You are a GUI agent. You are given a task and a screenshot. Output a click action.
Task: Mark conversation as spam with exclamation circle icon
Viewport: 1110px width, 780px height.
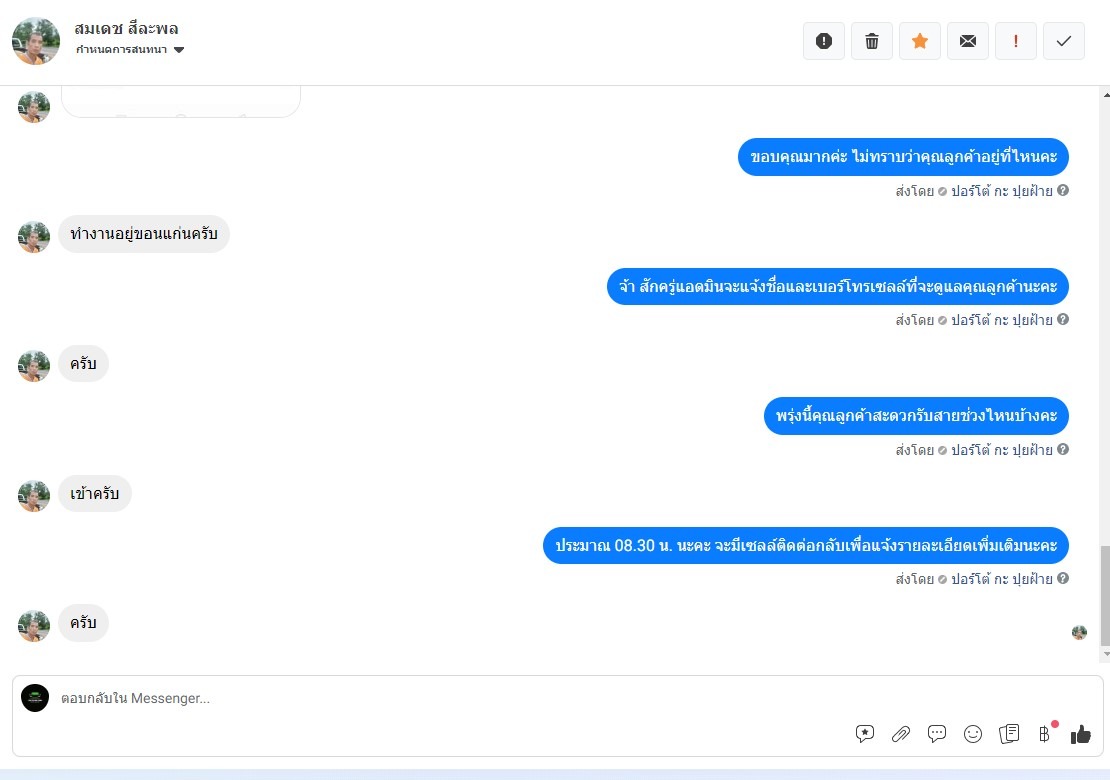(823, 41)
